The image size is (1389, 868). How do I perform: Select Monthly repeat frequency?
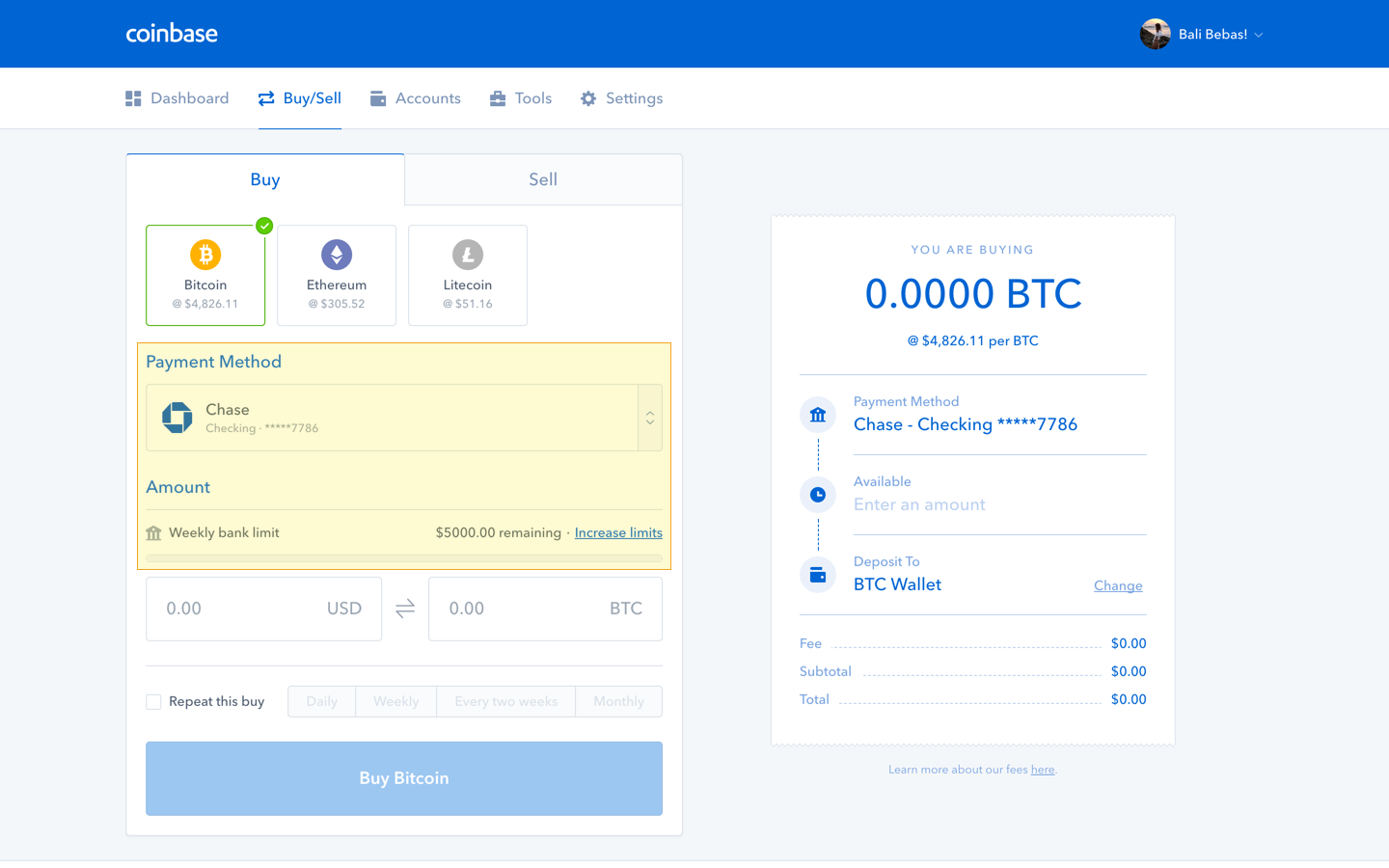tap(619, 701)
